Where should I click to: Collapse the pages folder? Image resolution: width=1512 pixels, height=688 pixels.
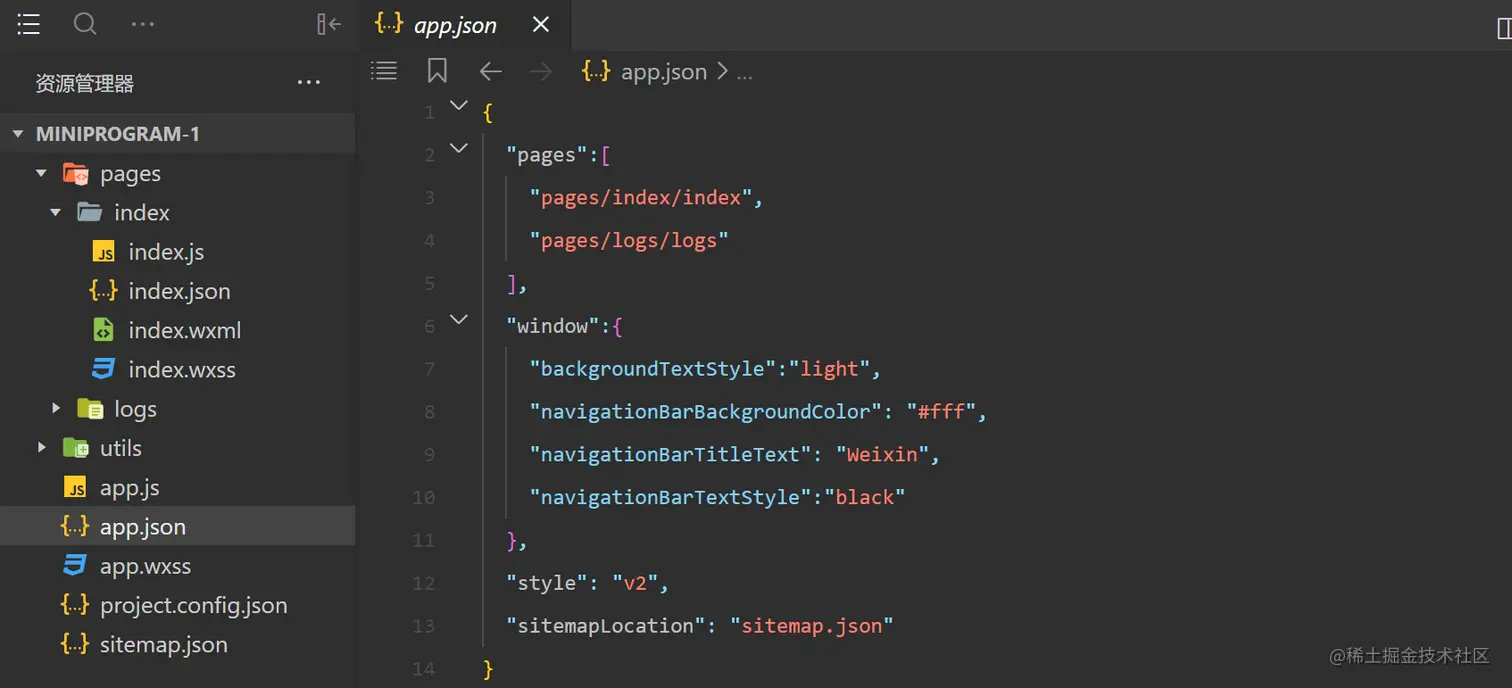[x=41, y=173]
